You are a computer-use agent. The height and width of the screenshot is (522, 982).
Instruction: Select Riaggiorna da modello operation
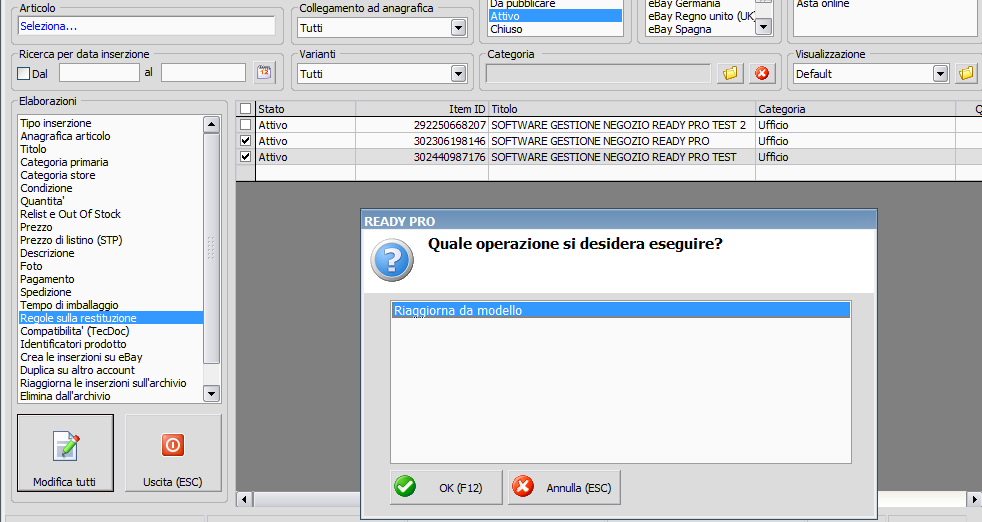click(621, 310)
